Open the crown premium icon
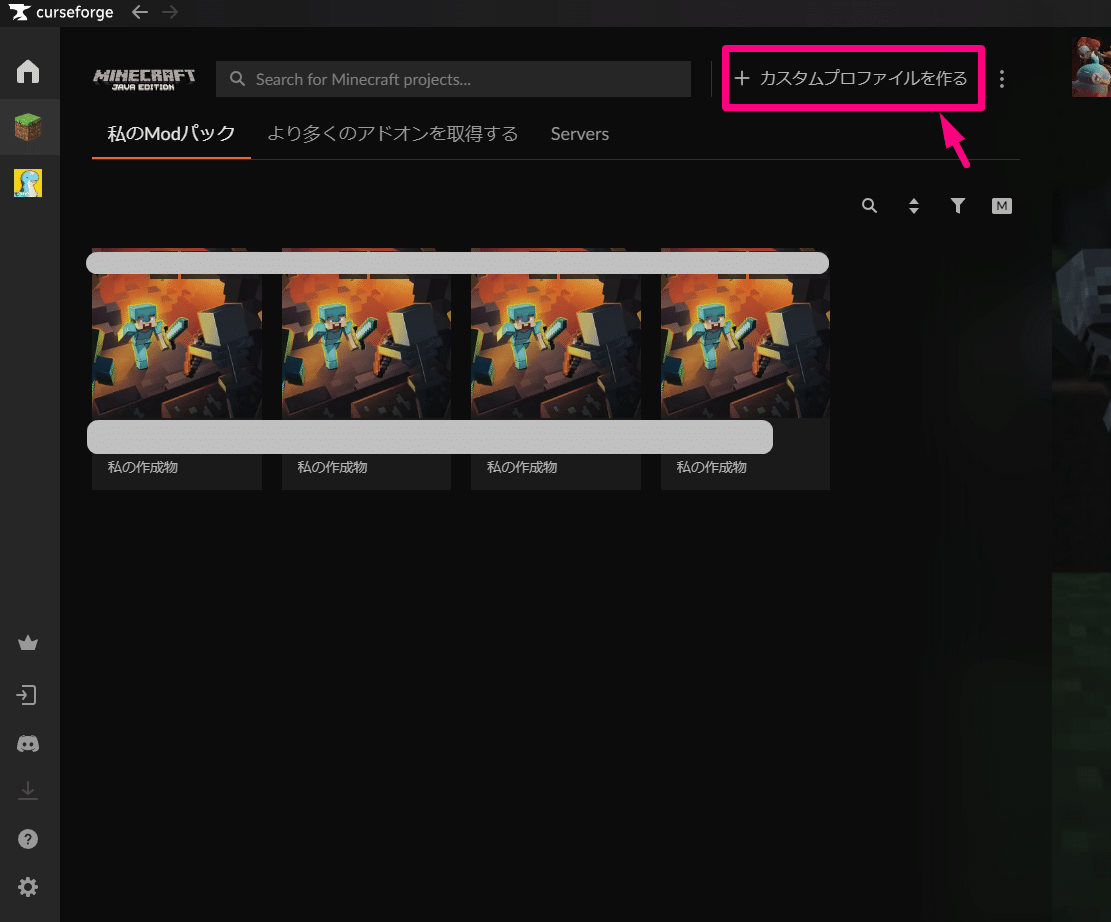This screenshot has height=922, width=1111. [x=28, y=643]
